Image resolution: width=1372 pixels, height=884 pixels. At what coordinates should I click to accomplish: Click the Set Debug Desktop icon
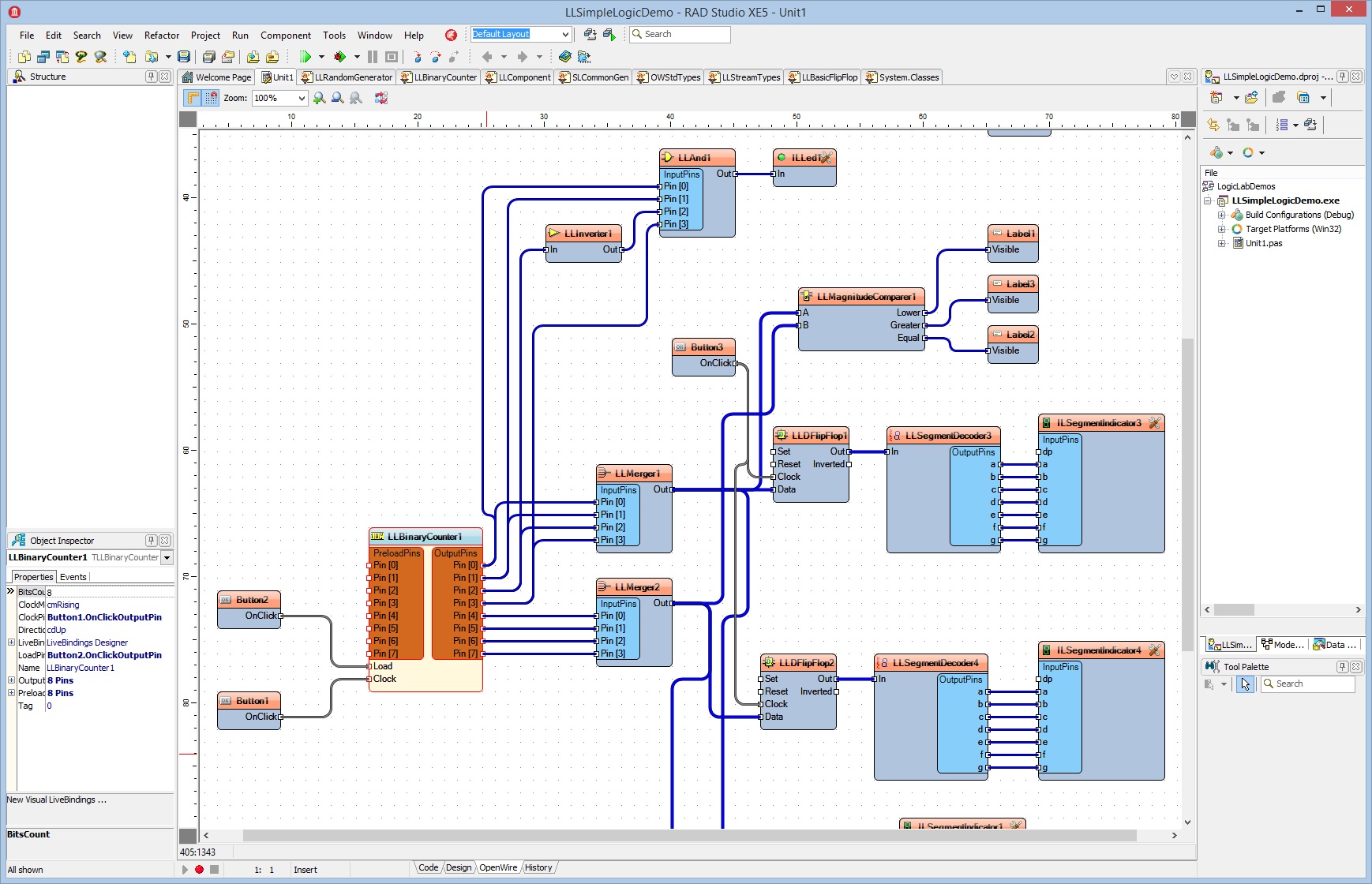[609, 34]
